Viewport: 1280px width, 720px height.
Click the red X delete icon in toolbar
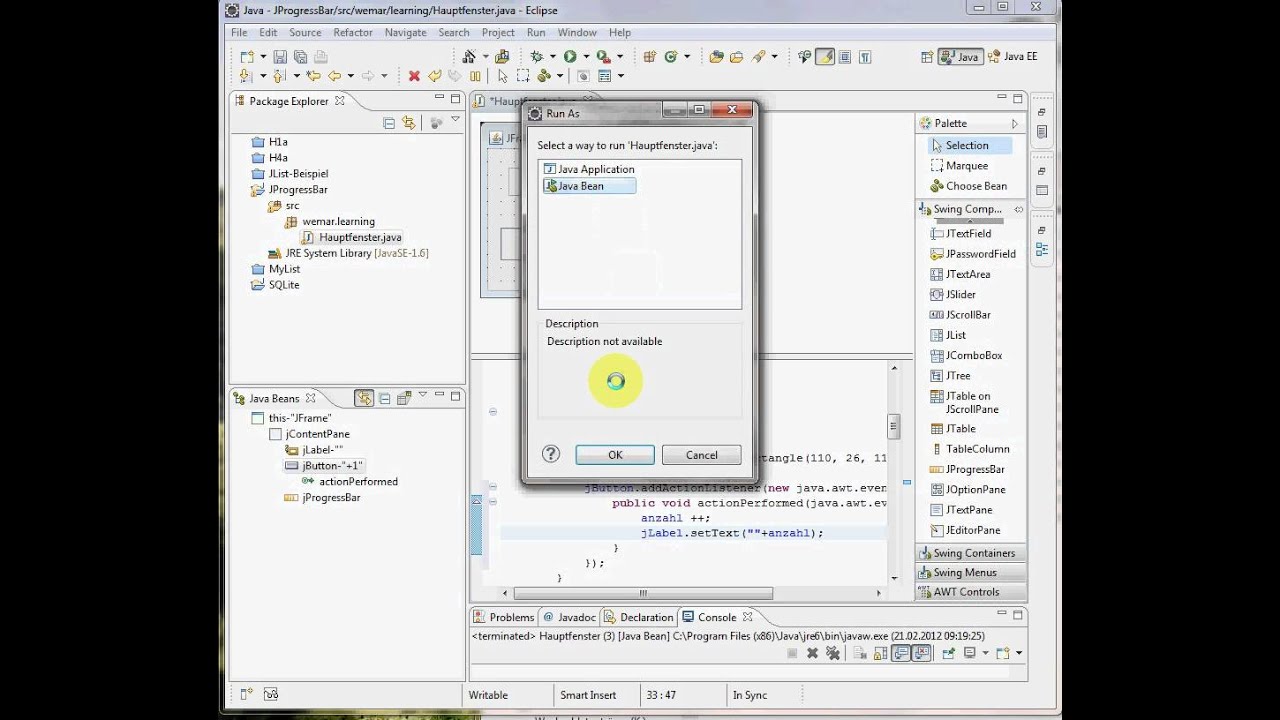414,75
